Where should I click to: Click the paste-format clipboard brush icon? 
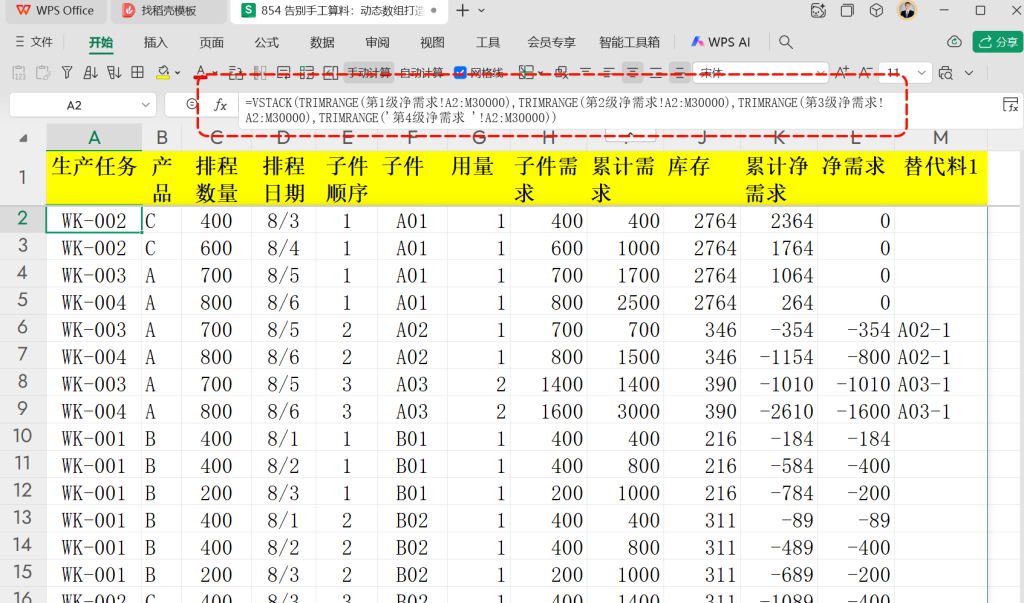pos(43,73)
